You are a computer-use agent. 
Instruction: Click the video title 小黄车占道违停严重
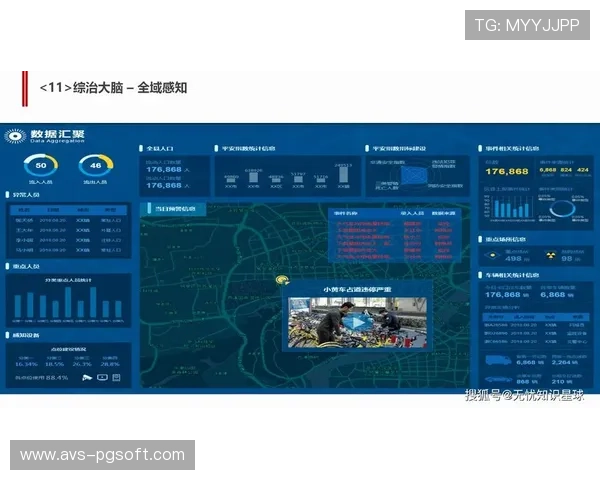tap(357, 290)
